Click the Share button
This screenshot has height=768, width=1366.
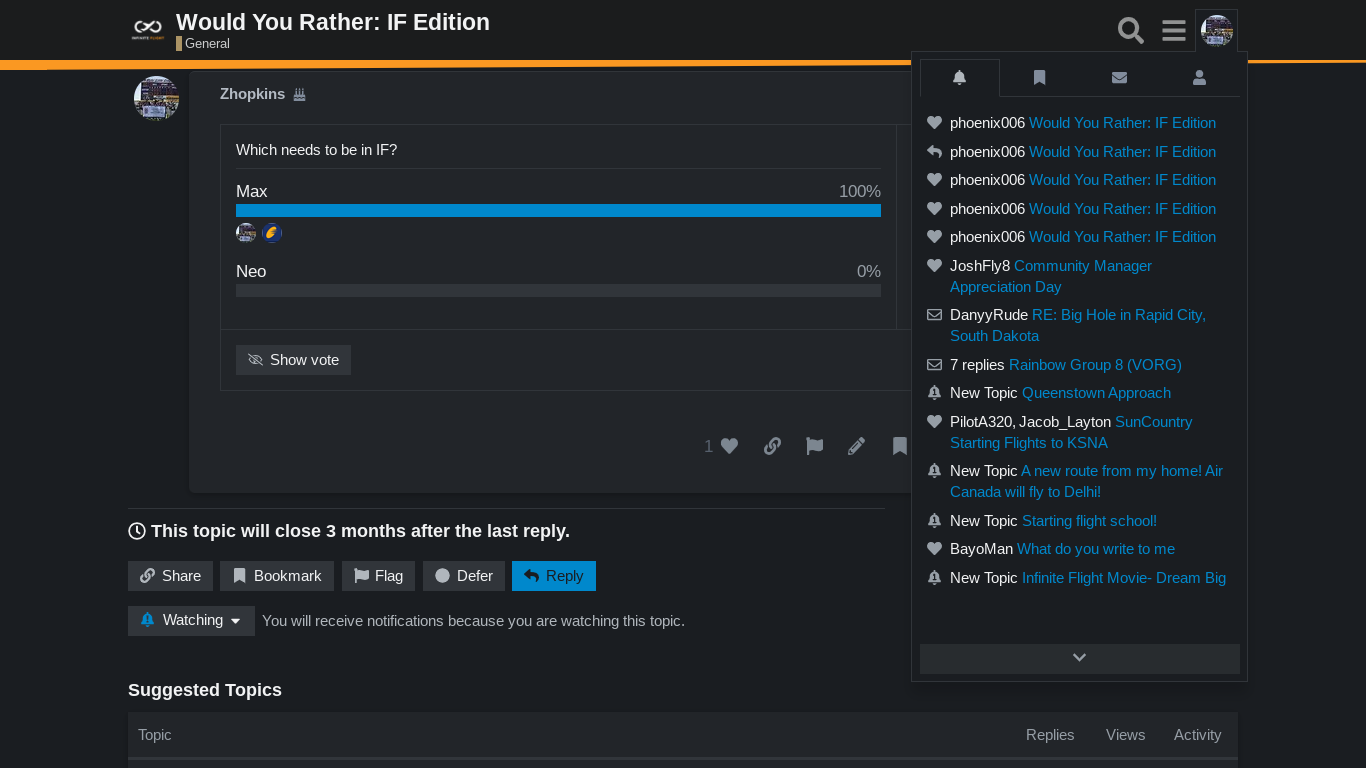tap(170, 576)
